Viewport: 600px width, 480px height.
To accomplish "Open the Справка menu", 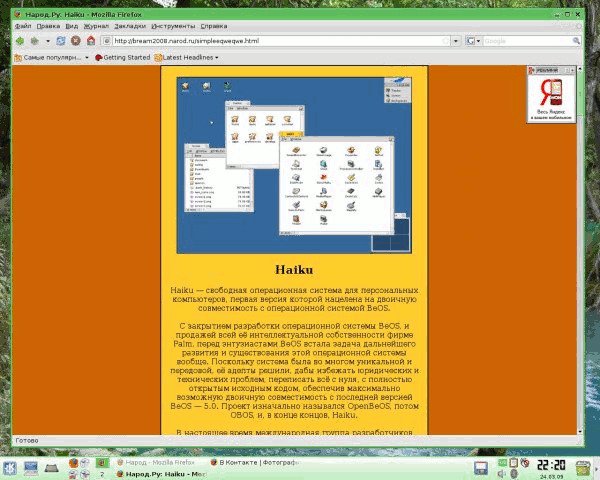I will pos(214,26).
